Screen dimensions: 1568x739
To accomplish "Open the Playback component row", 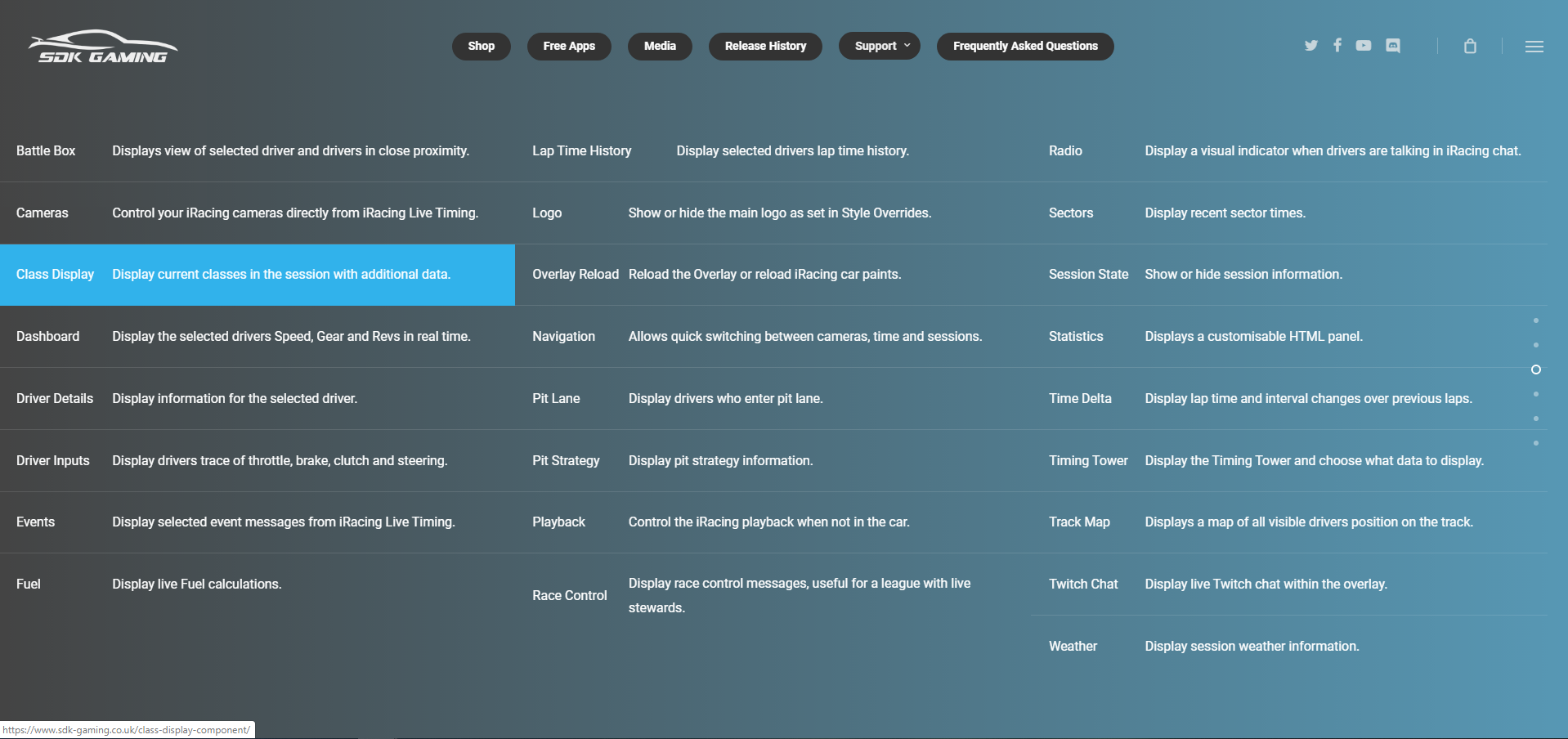I will [773, 522].
